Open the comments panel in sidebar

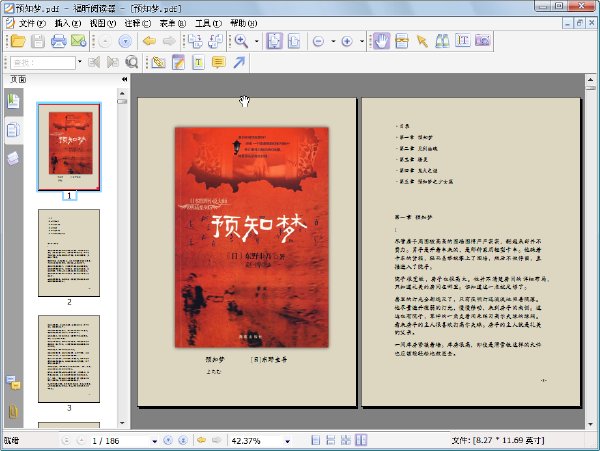pyautogui.click(x=13, y=383)
